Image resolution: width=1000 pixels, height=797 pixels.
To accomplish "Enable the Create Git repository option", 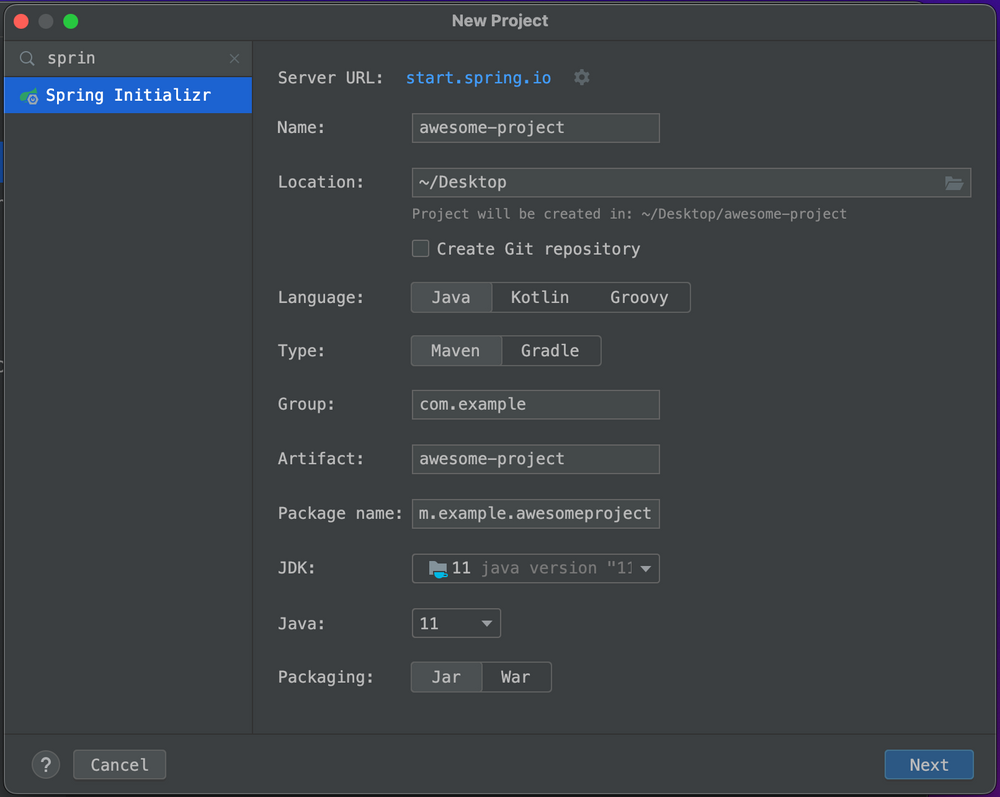I will coord(420,248).
